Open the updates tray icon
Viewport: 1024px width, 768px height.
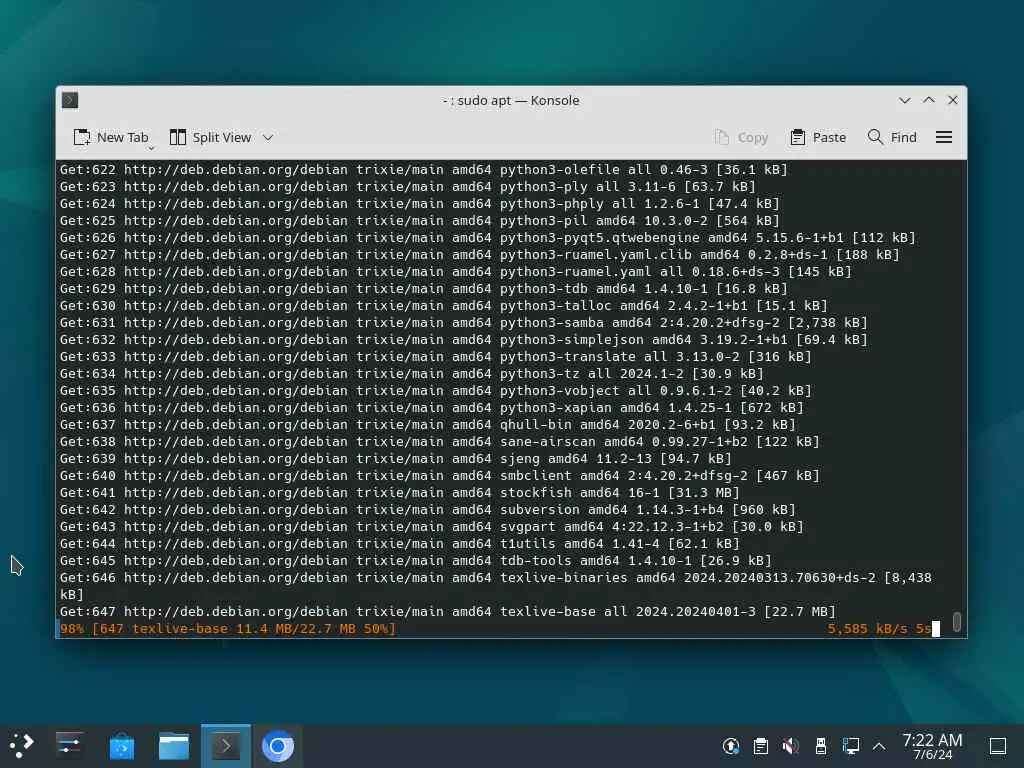(x=731, y=746)
